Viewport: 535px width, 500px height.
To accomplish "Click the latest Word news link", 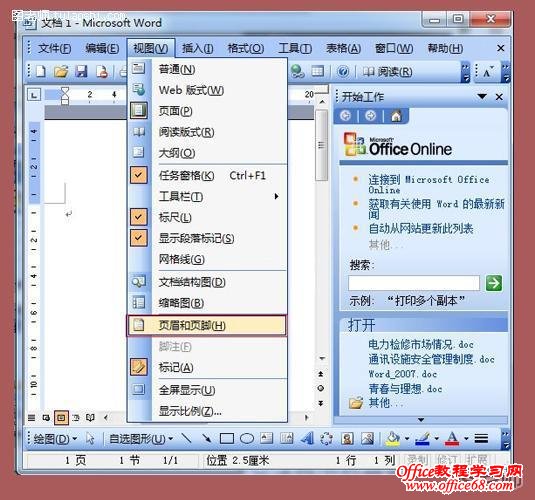I will pos(436,209).
